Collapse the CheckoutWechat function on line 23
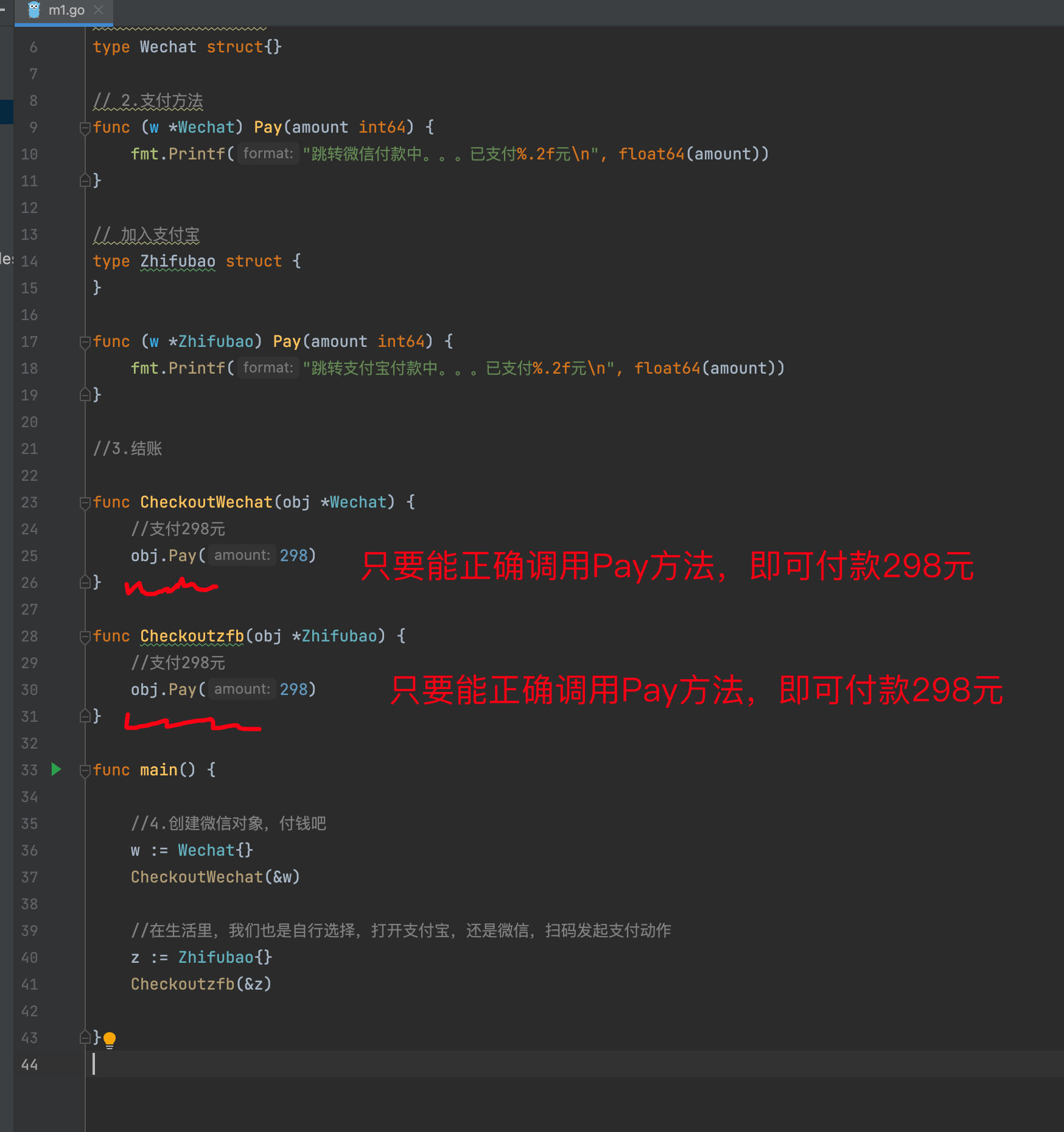The width and height of the screenshot is (1064, 1132). tap(85, 502)
